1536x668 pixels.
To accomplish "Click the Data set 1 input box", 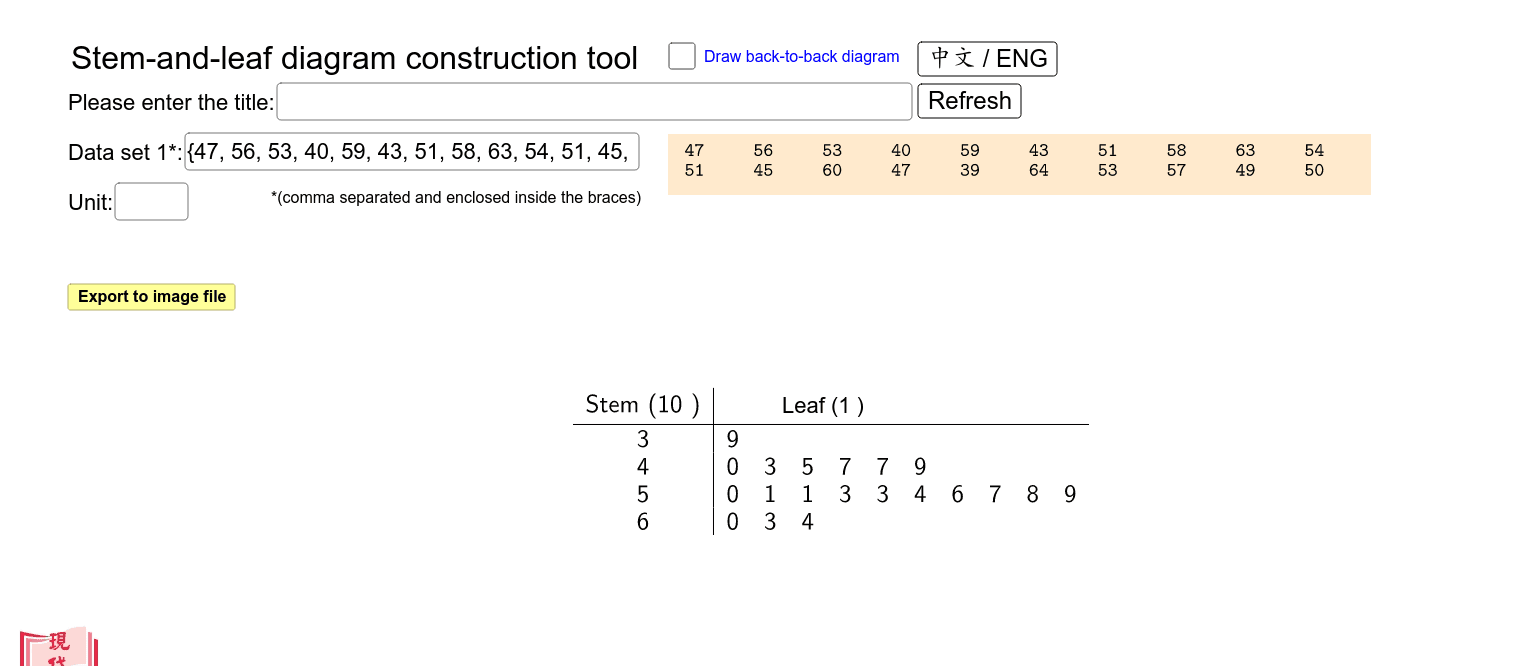I will (x=412, y=152).
